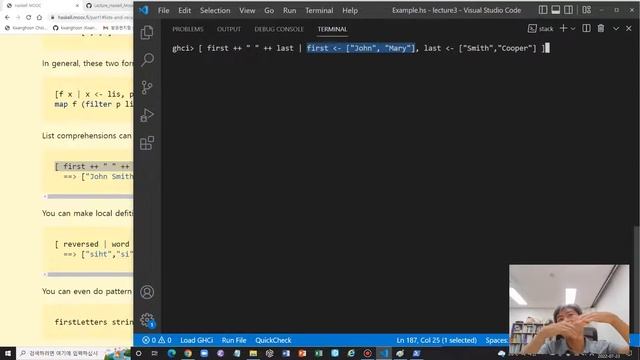Open the first globe bookmark in browser
The height and width of the screenshot is (360, 640).
(x=25, y=28)
